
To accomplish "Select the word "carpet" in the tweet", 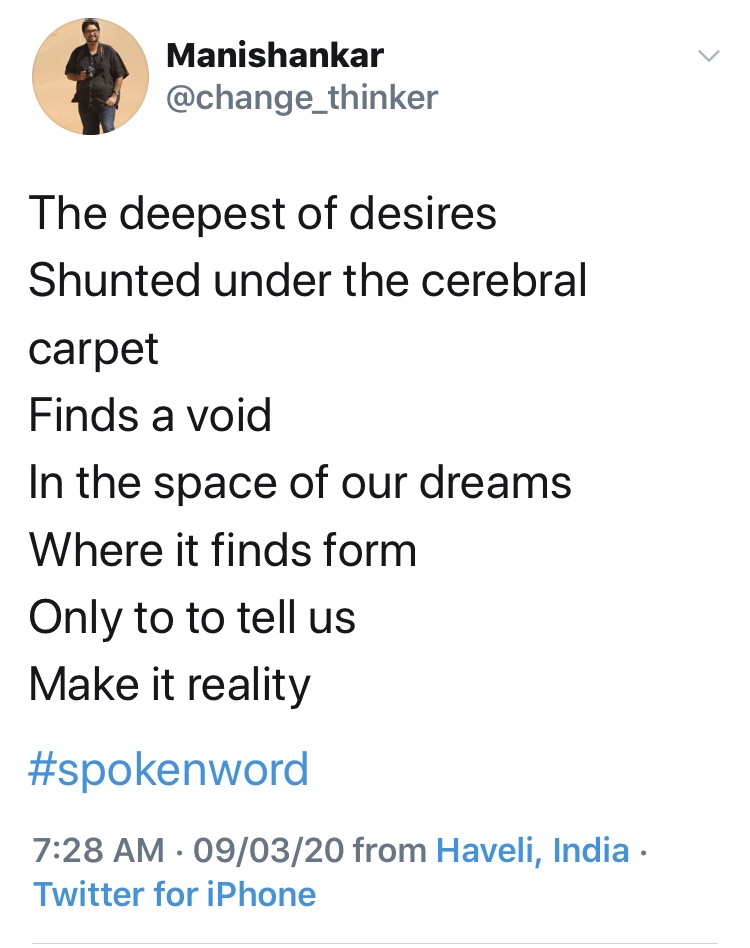I will point(94,349).
